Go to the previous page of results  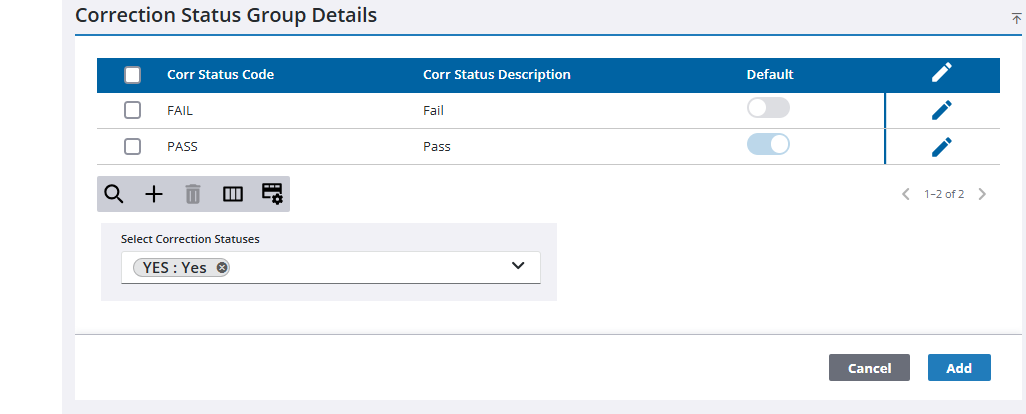pos(906,194)
